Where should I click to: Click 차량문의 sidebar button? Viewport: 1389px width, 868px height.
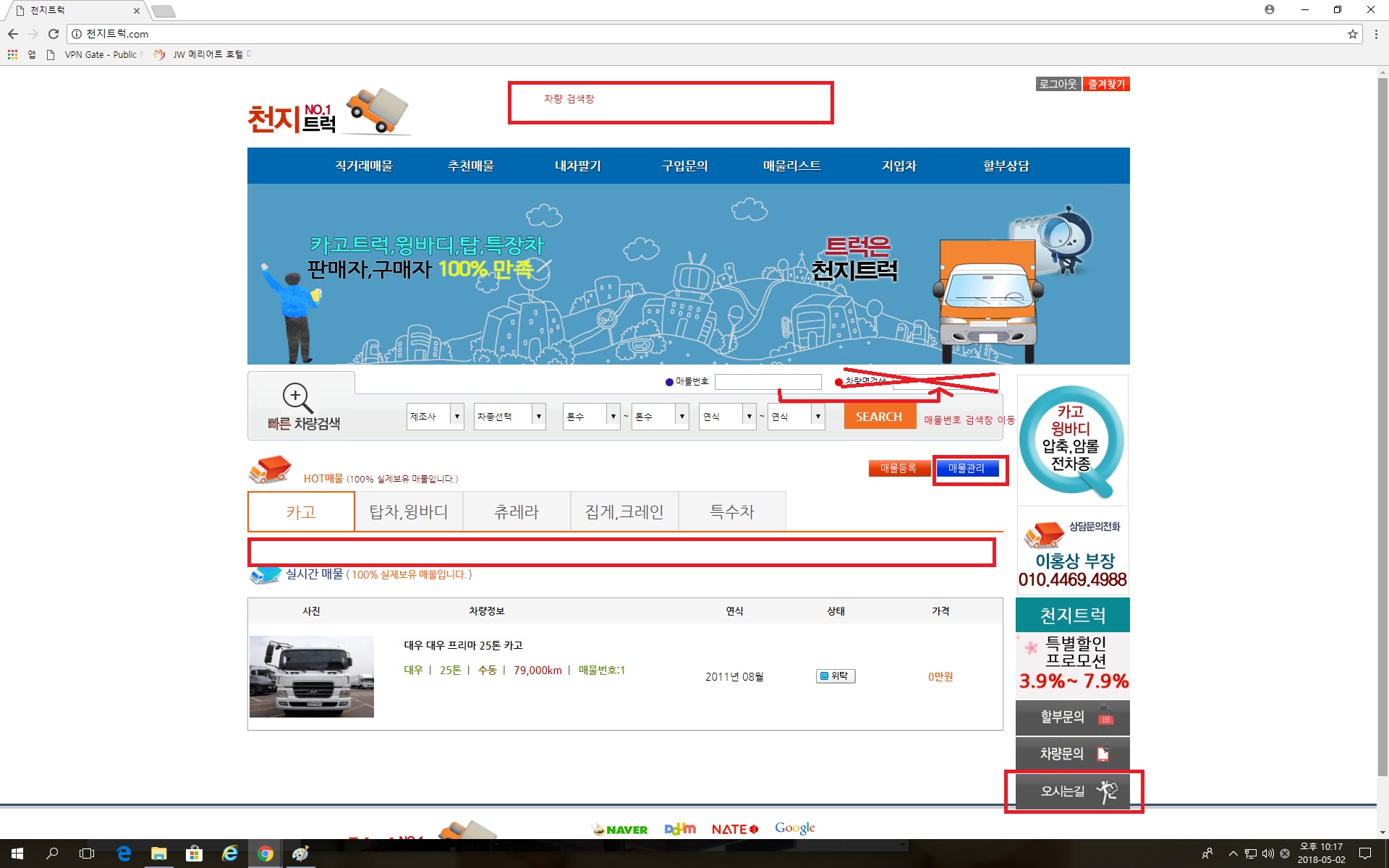pos(1073,754)
